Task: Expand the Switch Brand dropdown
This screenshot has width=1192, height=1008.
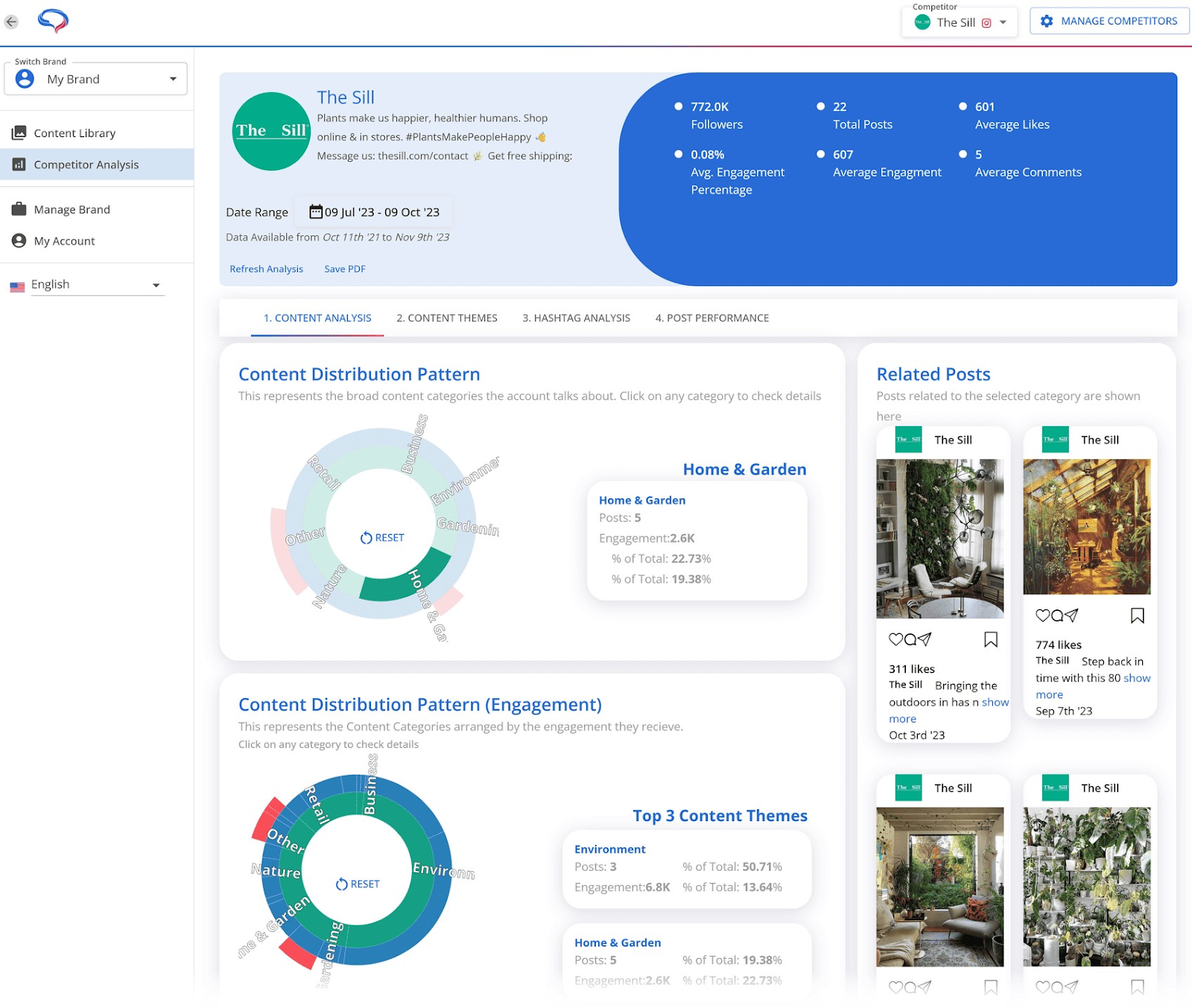Action: (x=174, y=78)
